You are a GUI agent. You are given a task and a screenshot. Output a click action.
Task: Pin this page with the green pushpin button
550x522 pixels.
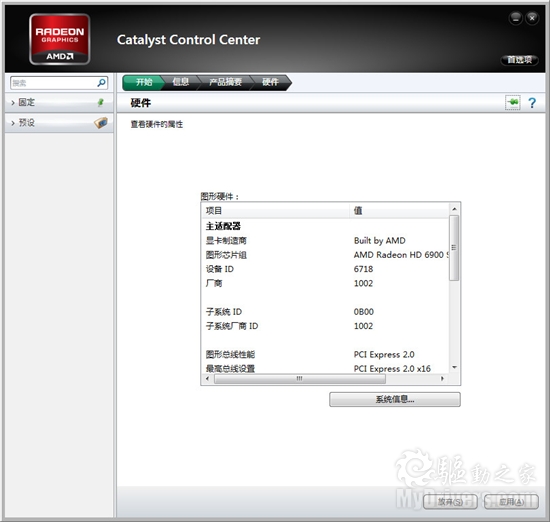(512, 102)
